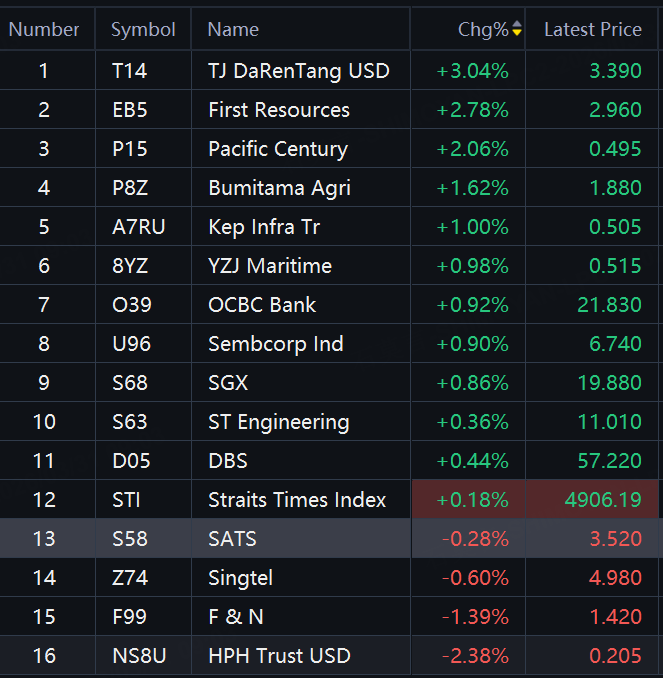Click the 21.830 latest price

pyautogui.click(x=609, y=304)
